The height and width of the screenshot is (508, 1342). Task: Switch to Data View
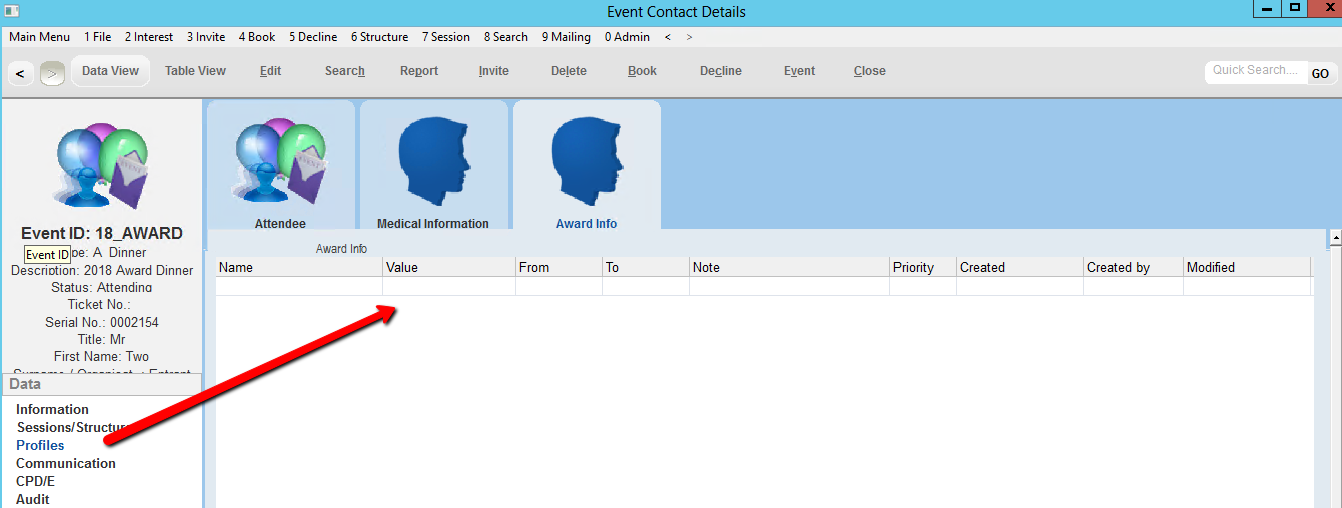[x=110, y=71]
